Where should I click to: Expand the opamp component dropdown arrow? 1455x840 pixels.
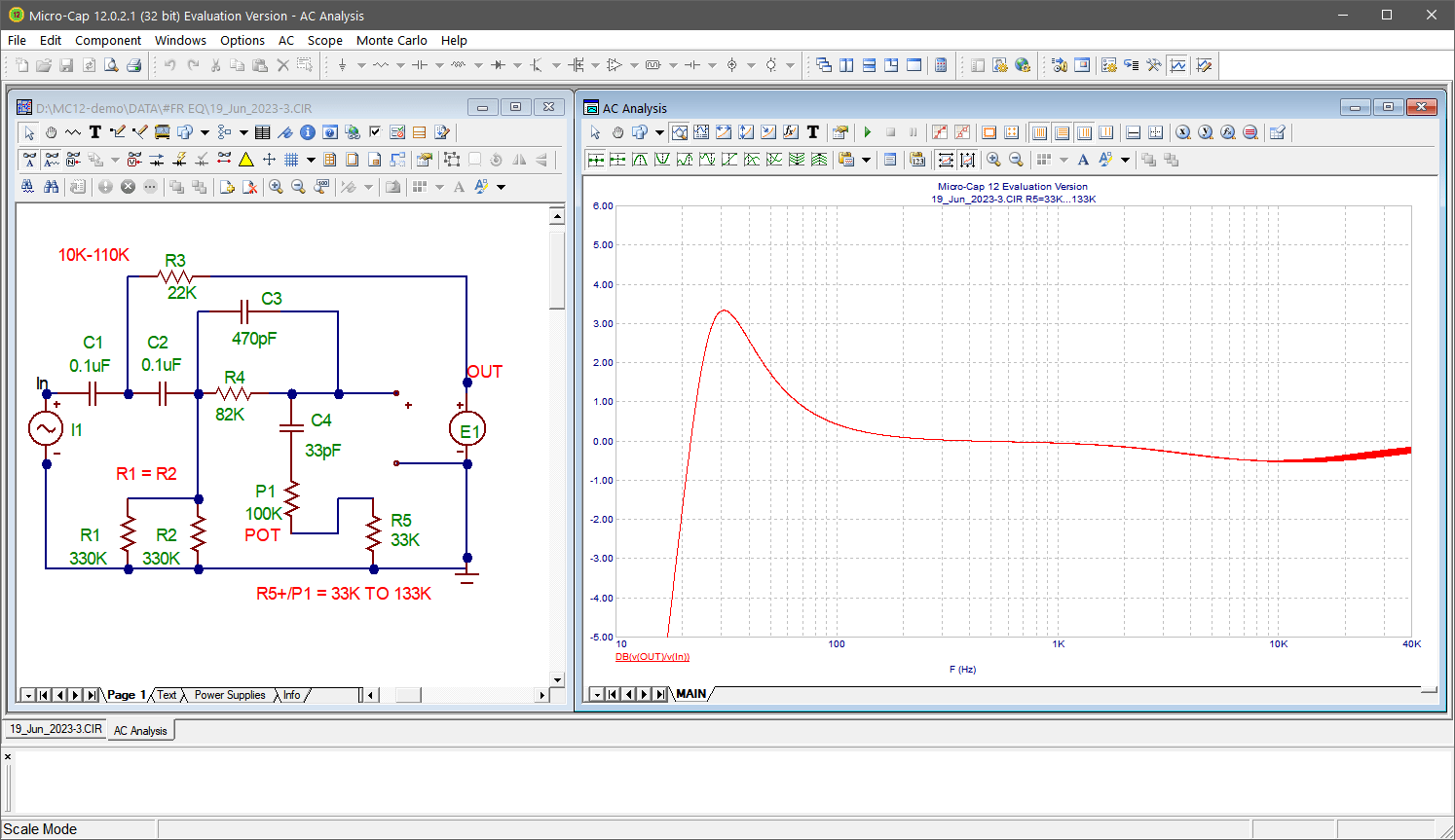click(x=634, y=65)
